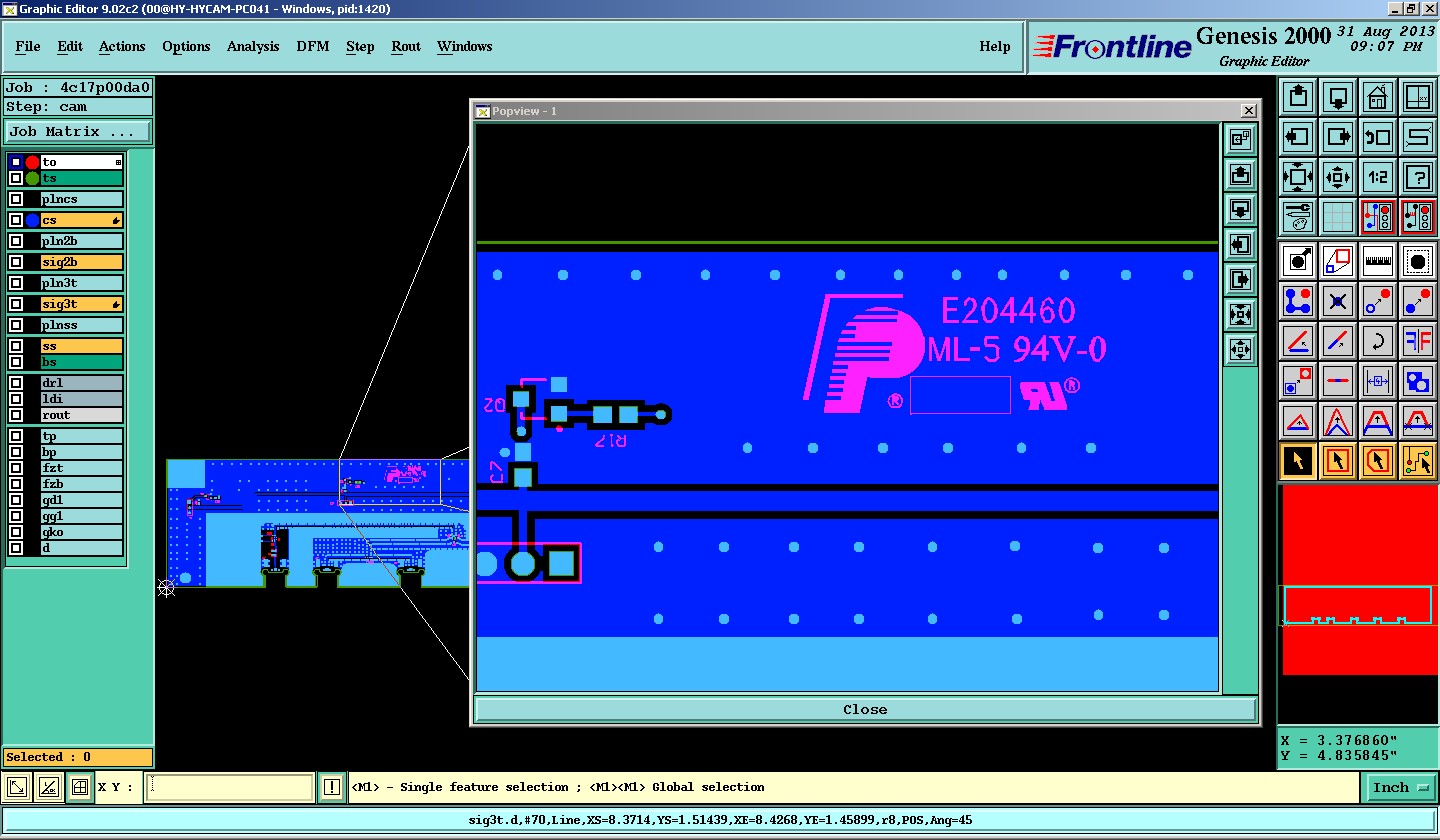This screenshot has width=1440, height=840.
Task: Click the mirror FF flip icon
Action: (1418, 341)
